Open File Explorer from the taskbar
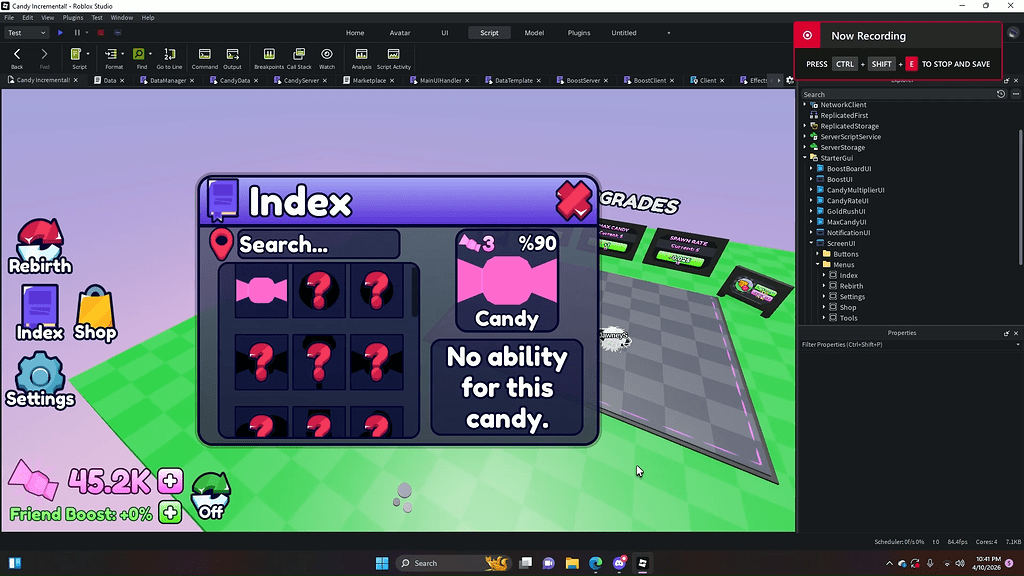 [x=572, y=563]
